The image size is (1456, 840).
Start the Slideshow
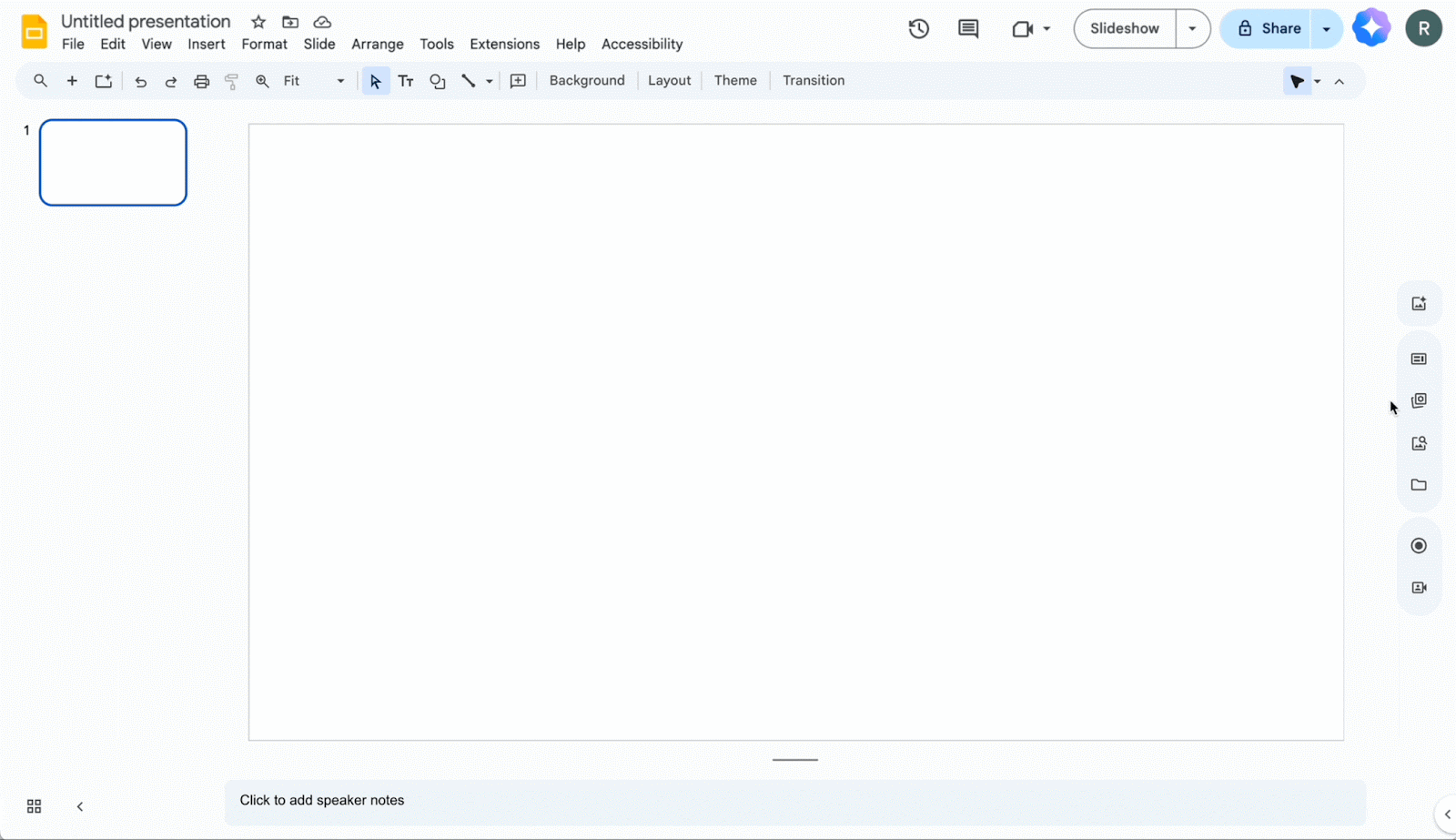[1124, 28]
